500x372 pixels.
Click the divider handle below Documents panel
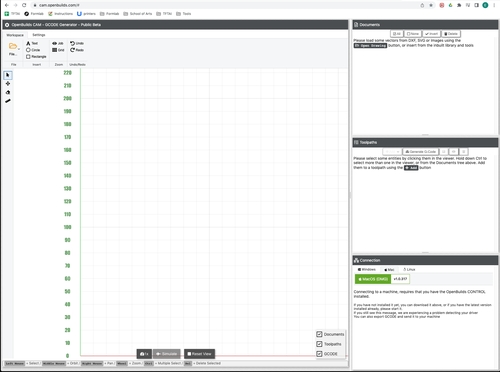pyautogui.click(x=425, y=135)
